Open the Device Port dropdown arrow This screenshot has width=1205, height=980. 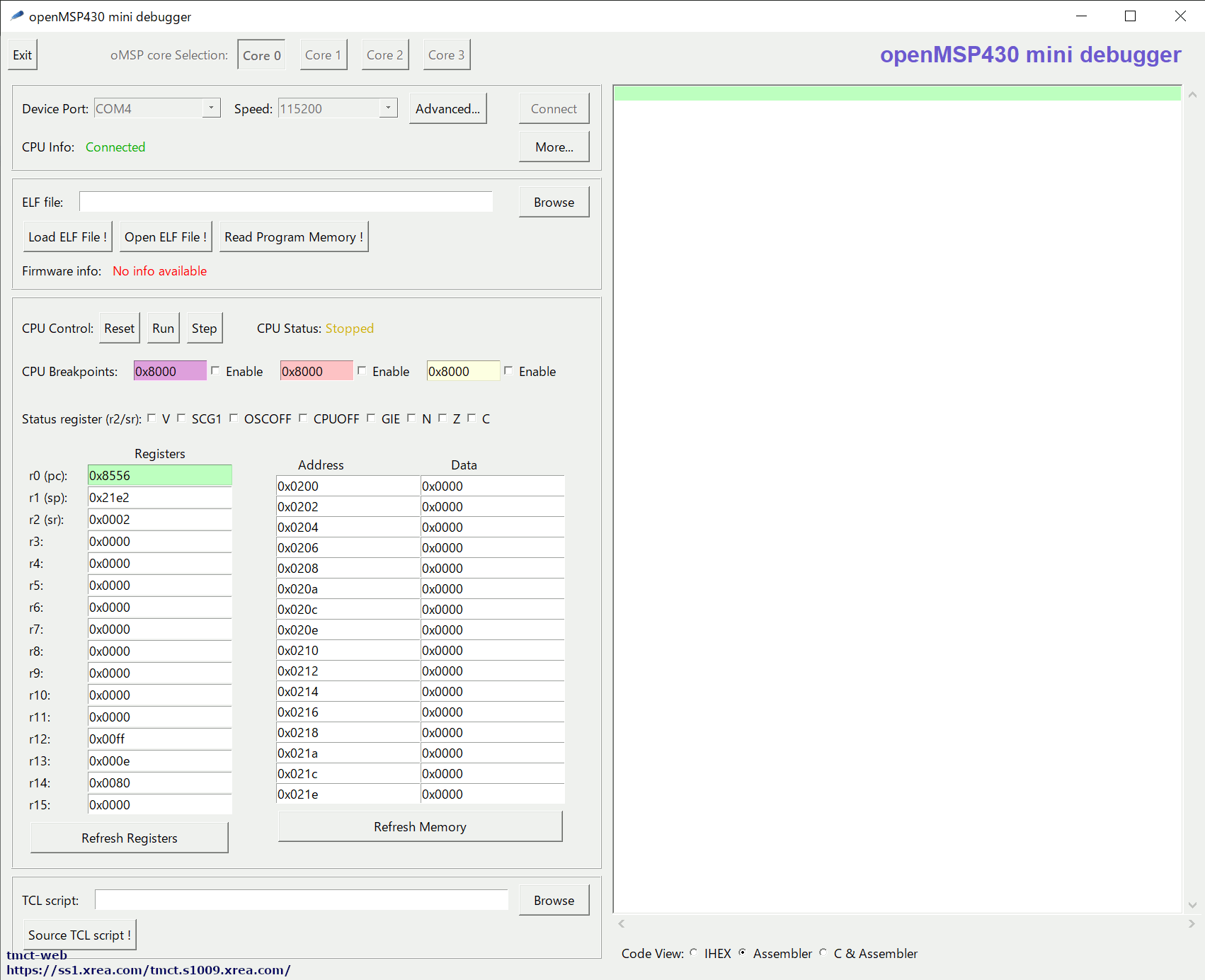tap(211, 108)
